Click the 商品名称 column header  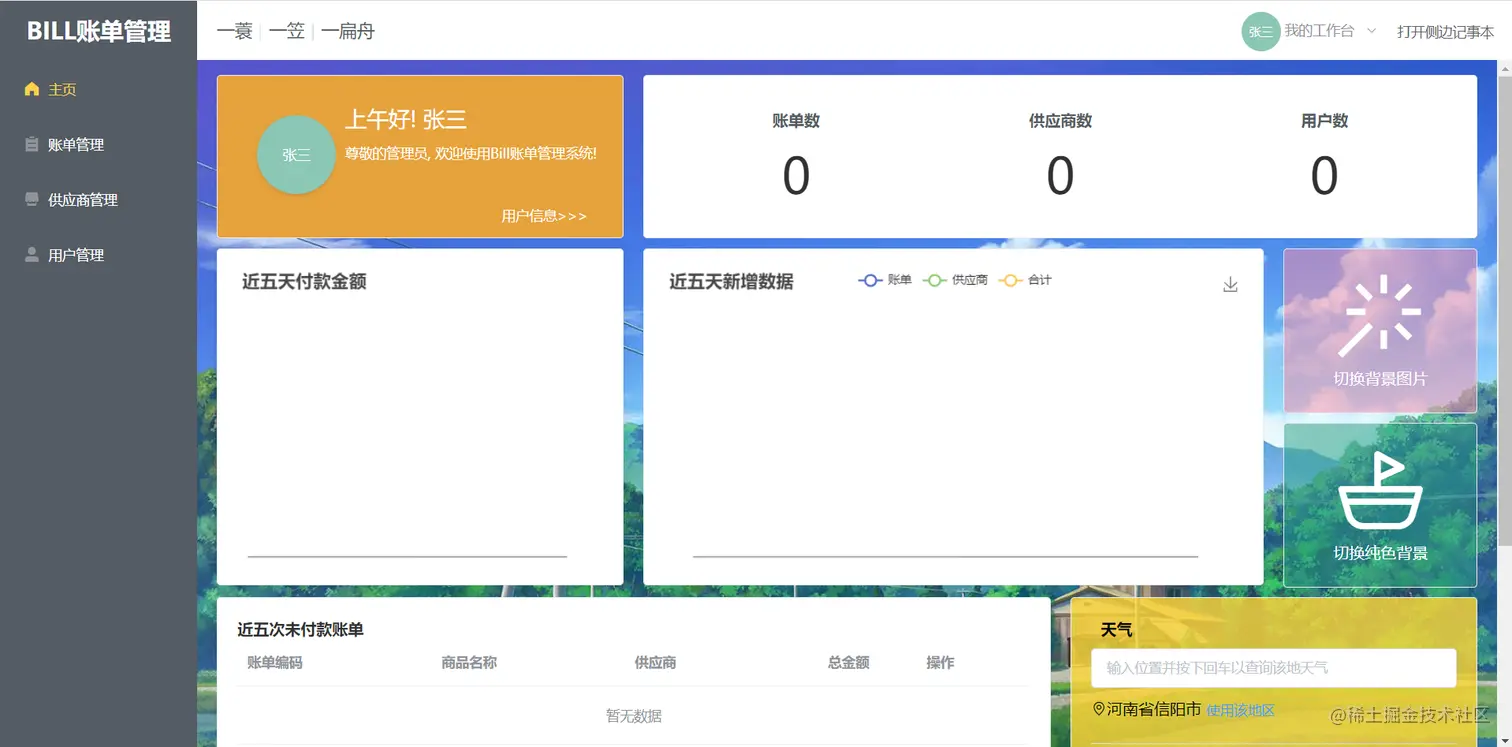469,662
